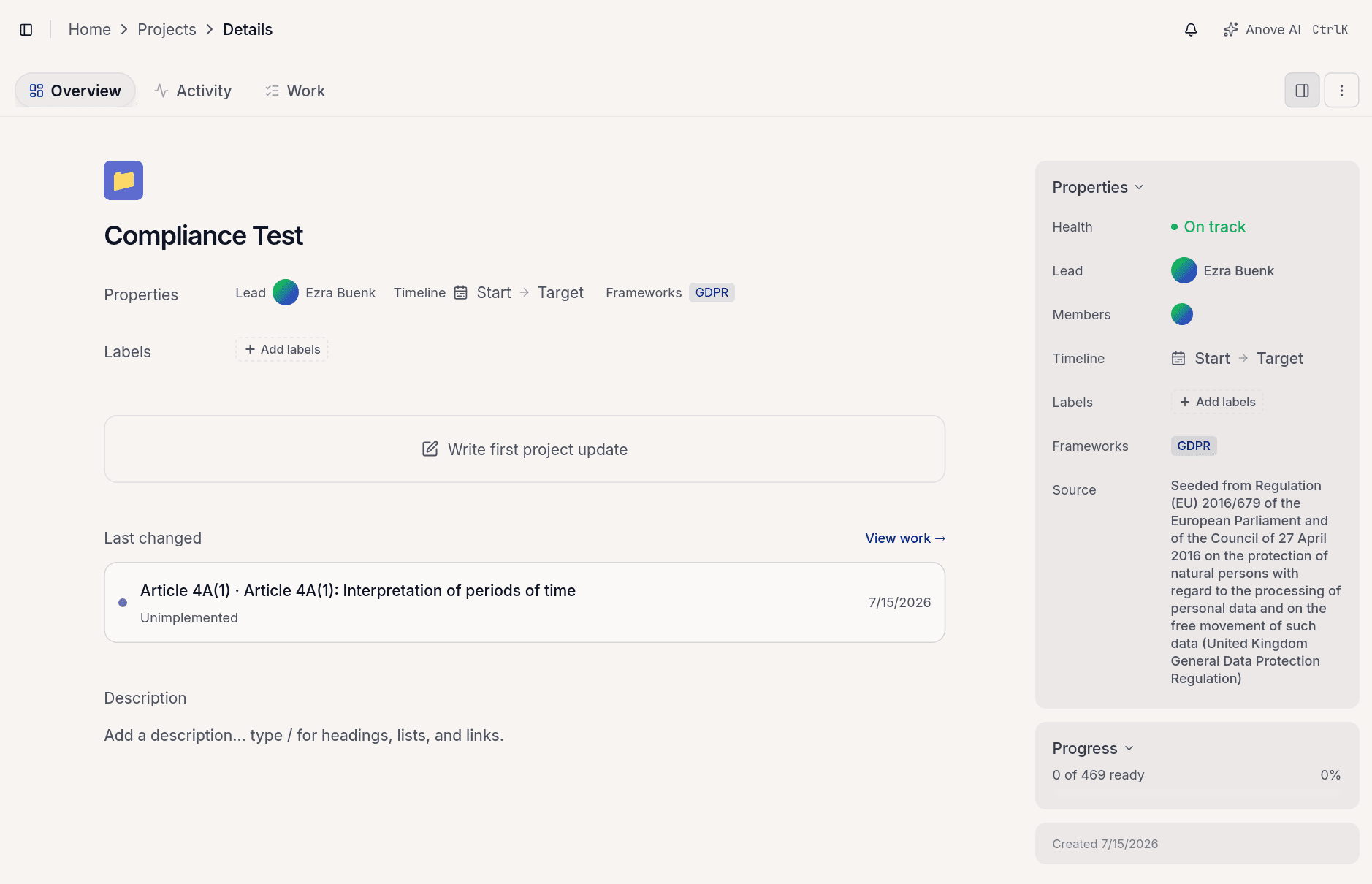Switch to Activity tab
Screen dimensions: 1372x884
tap(193, 91)
